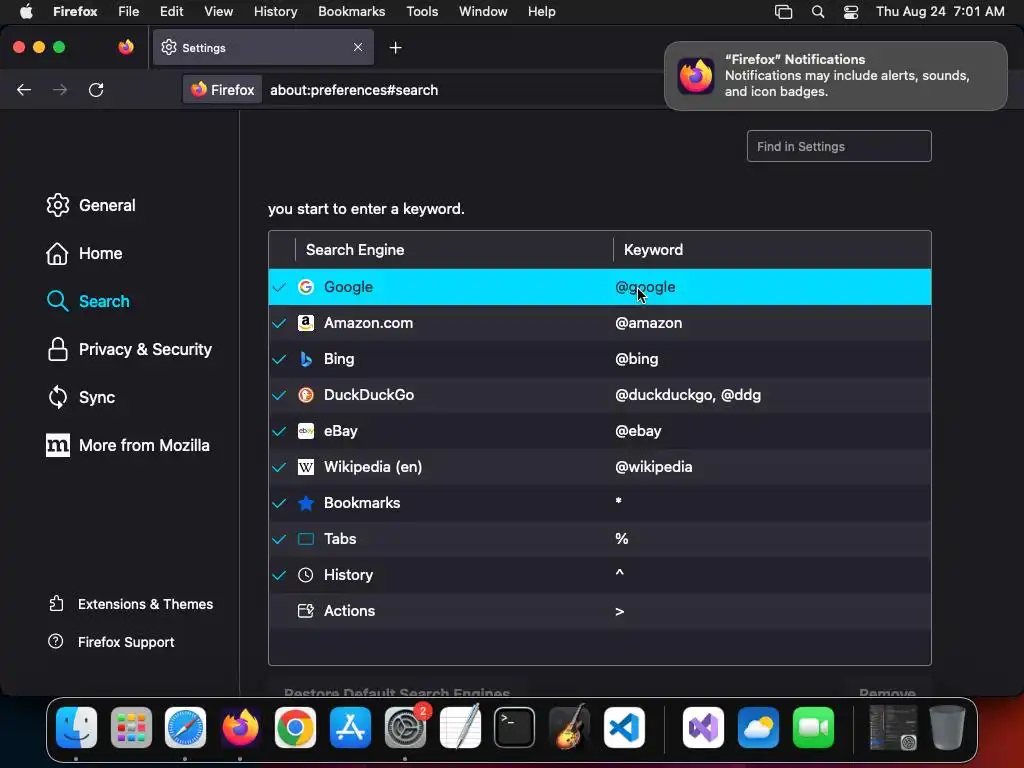Go back with the back arrow

[24, 90]
